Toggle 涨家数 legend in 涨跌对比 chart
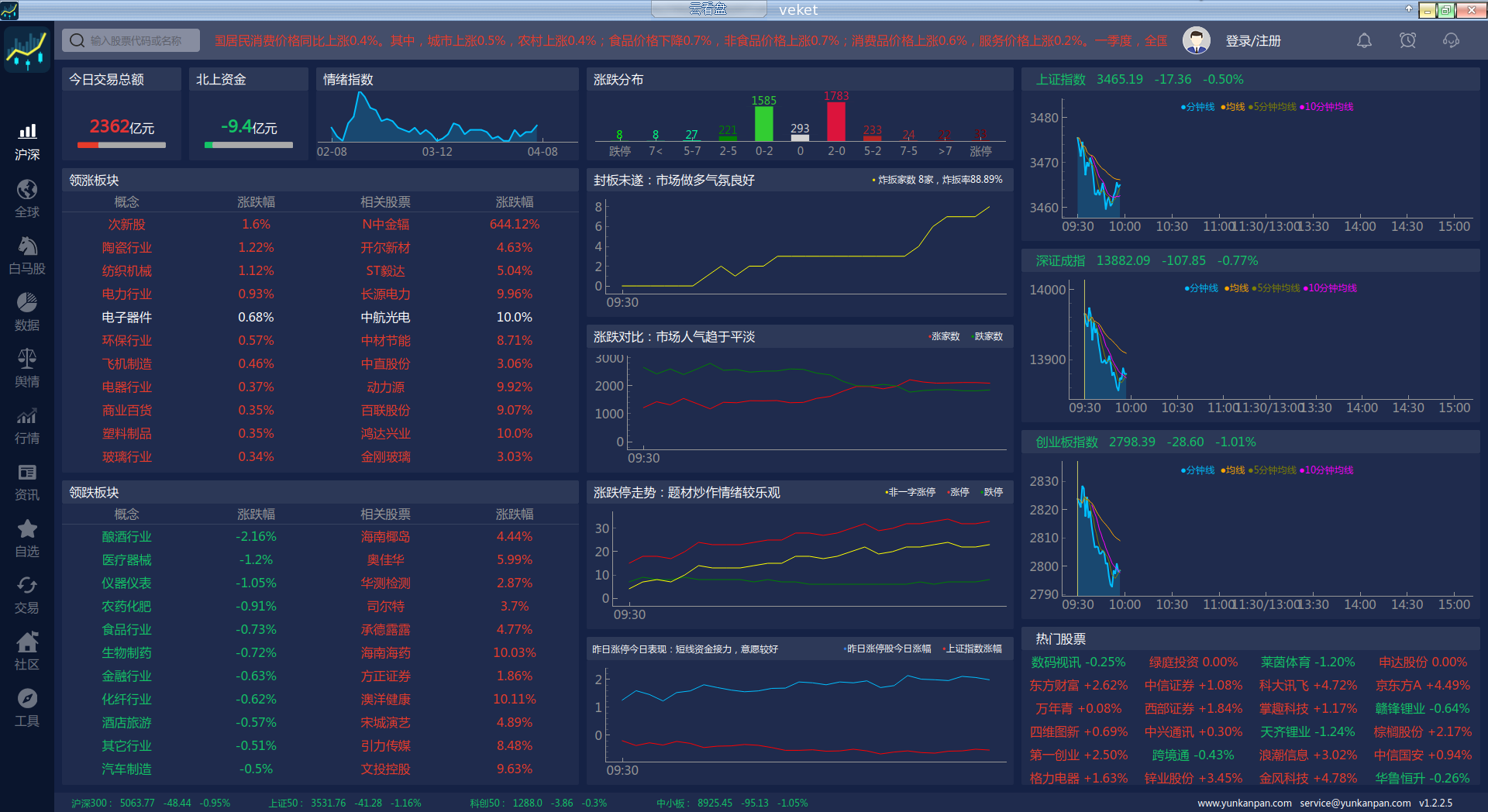The width and height of the screenshot is (1488, 812). [x=944, y=336]
